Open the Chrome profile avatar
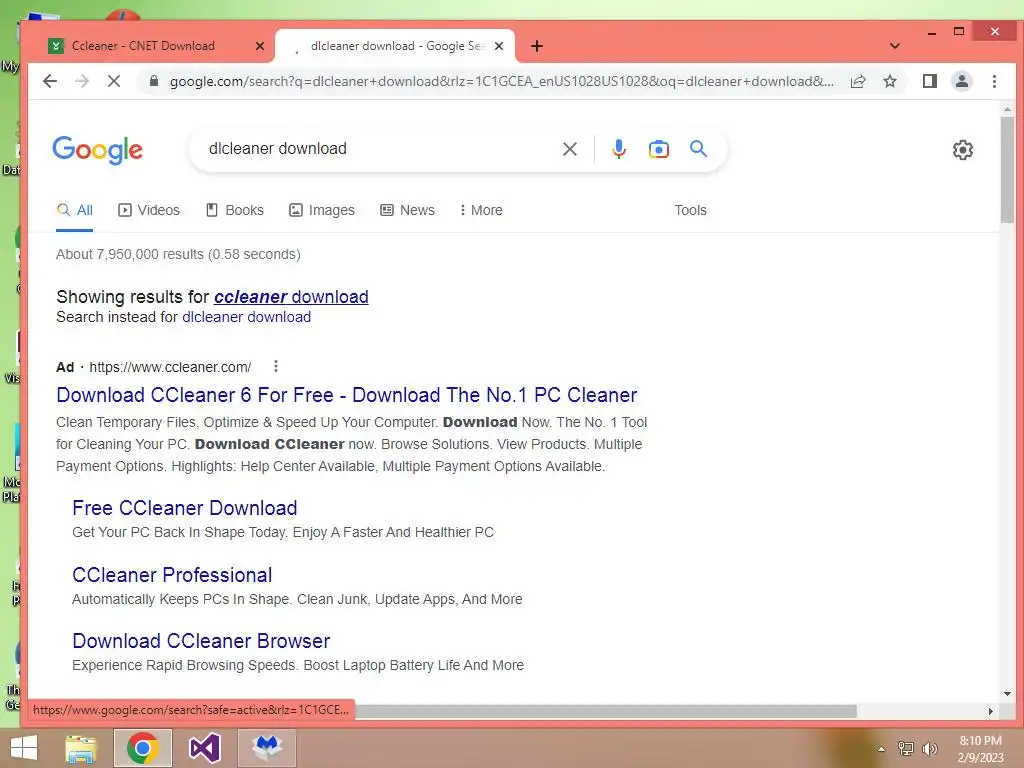 (962, 81)
